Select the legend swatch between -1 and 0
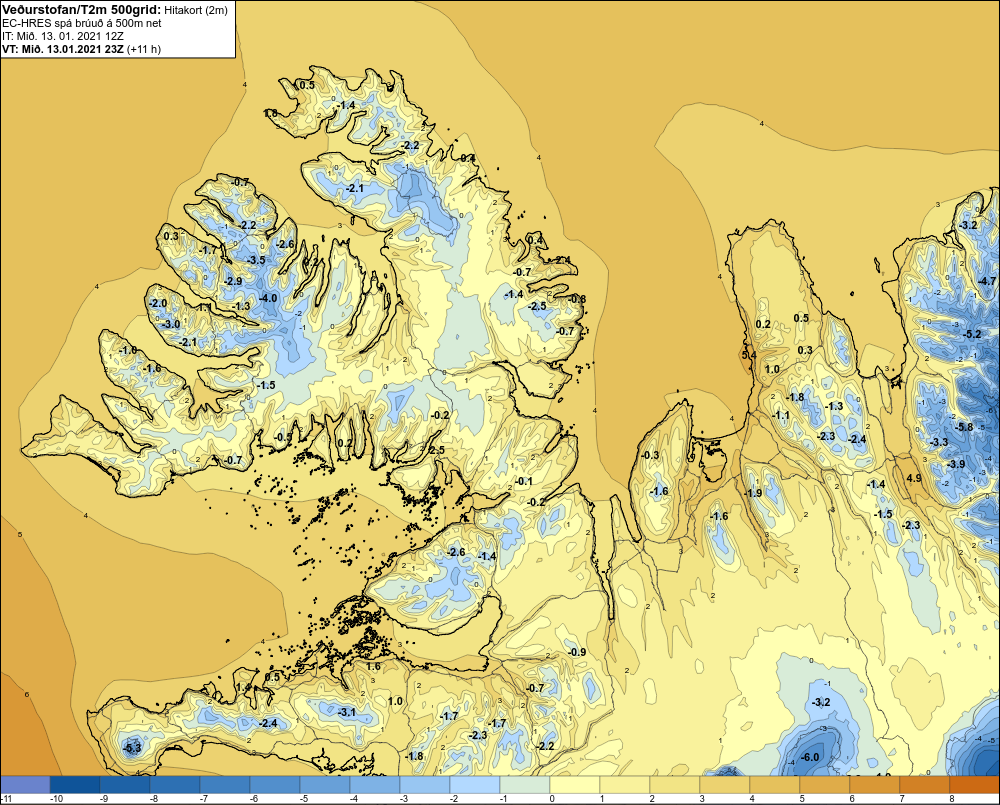This screenshot has width=1000, height=805. (525, 785)
